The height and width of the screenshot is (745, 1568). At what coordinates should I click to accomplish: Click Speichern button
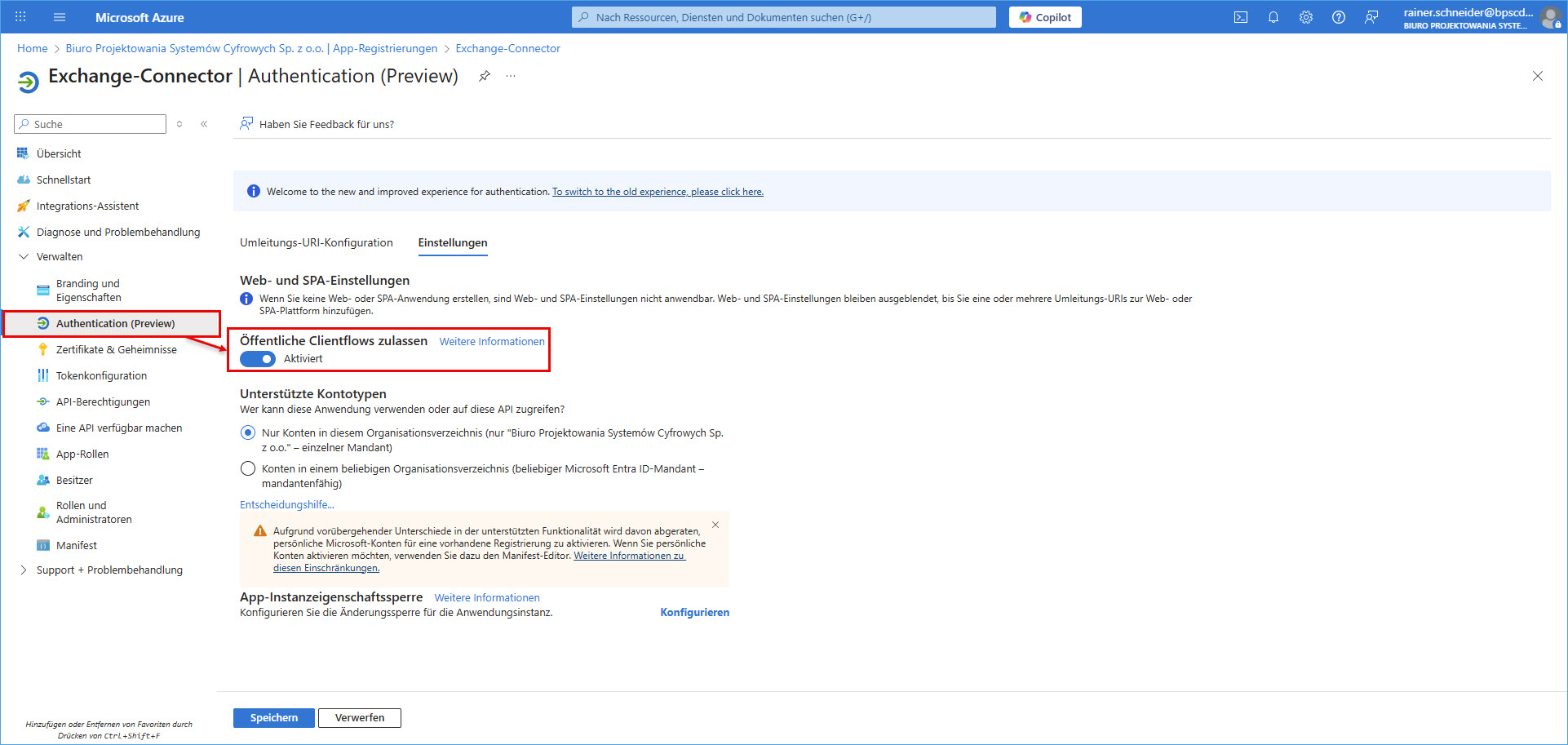click(x=274, y=717)
